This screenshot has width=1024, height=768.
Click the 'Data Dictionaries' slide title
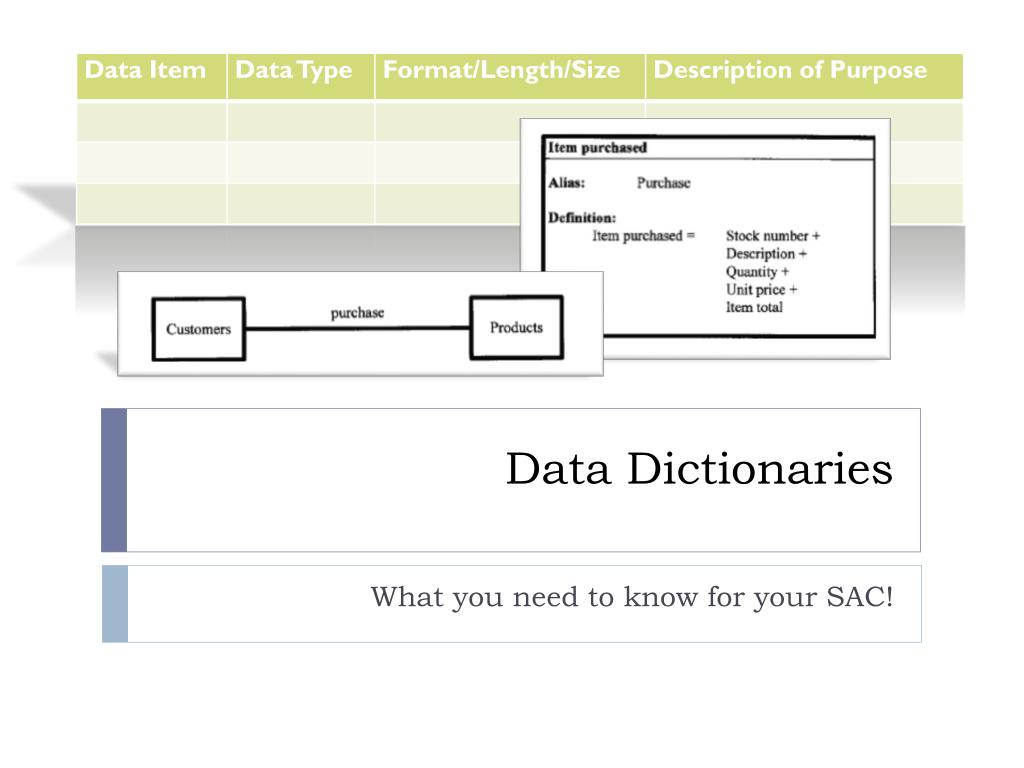tap(699, 470)
